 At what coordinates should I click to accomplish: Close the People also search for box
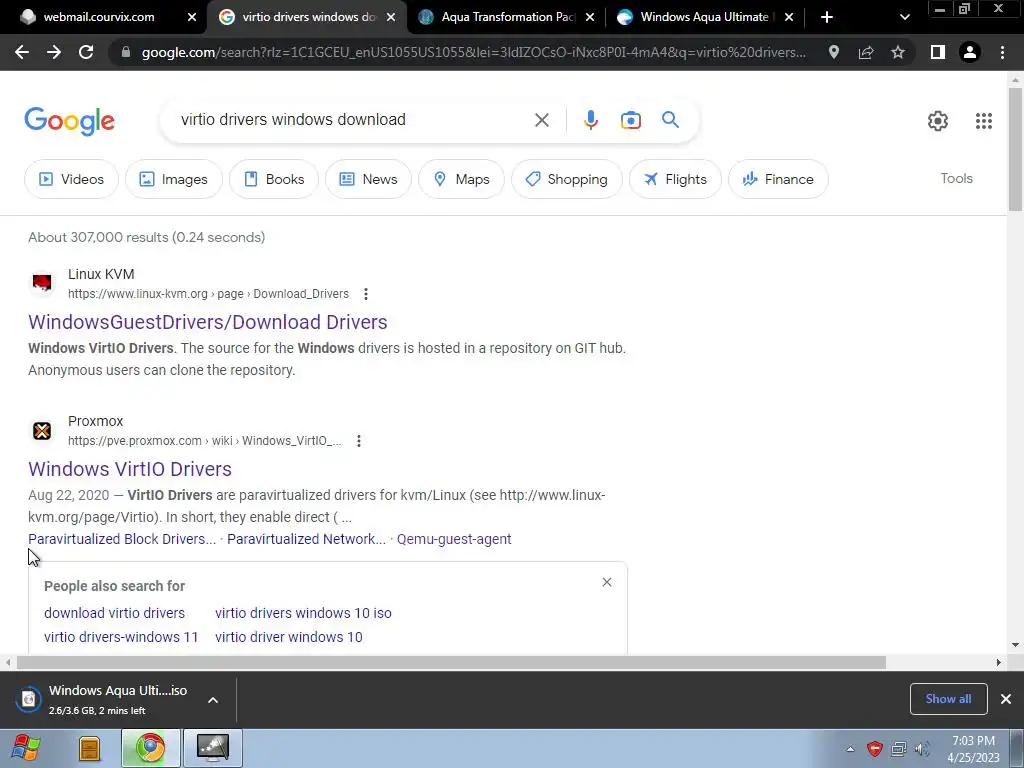coord(607,582)
